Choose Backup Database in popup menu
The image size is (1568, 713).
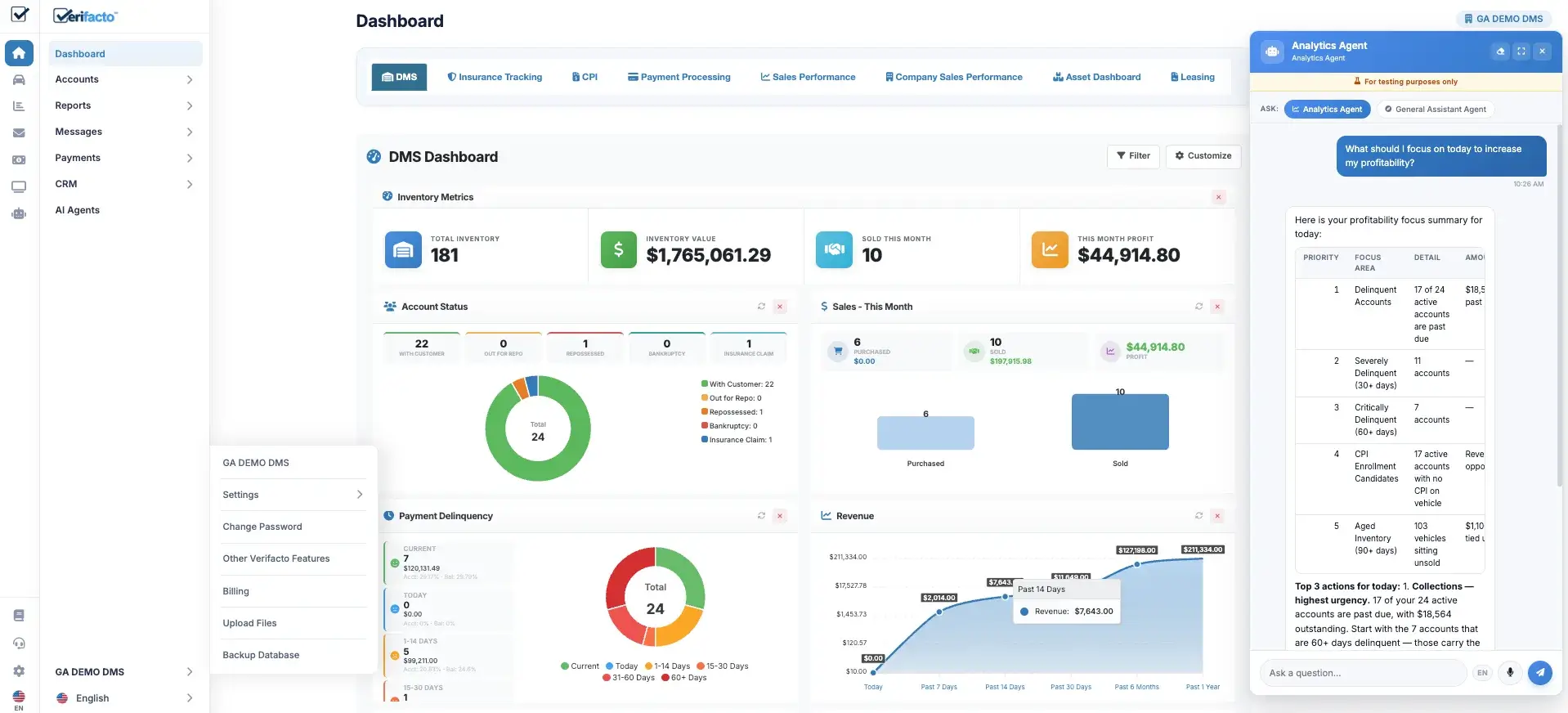click(293, 655)
